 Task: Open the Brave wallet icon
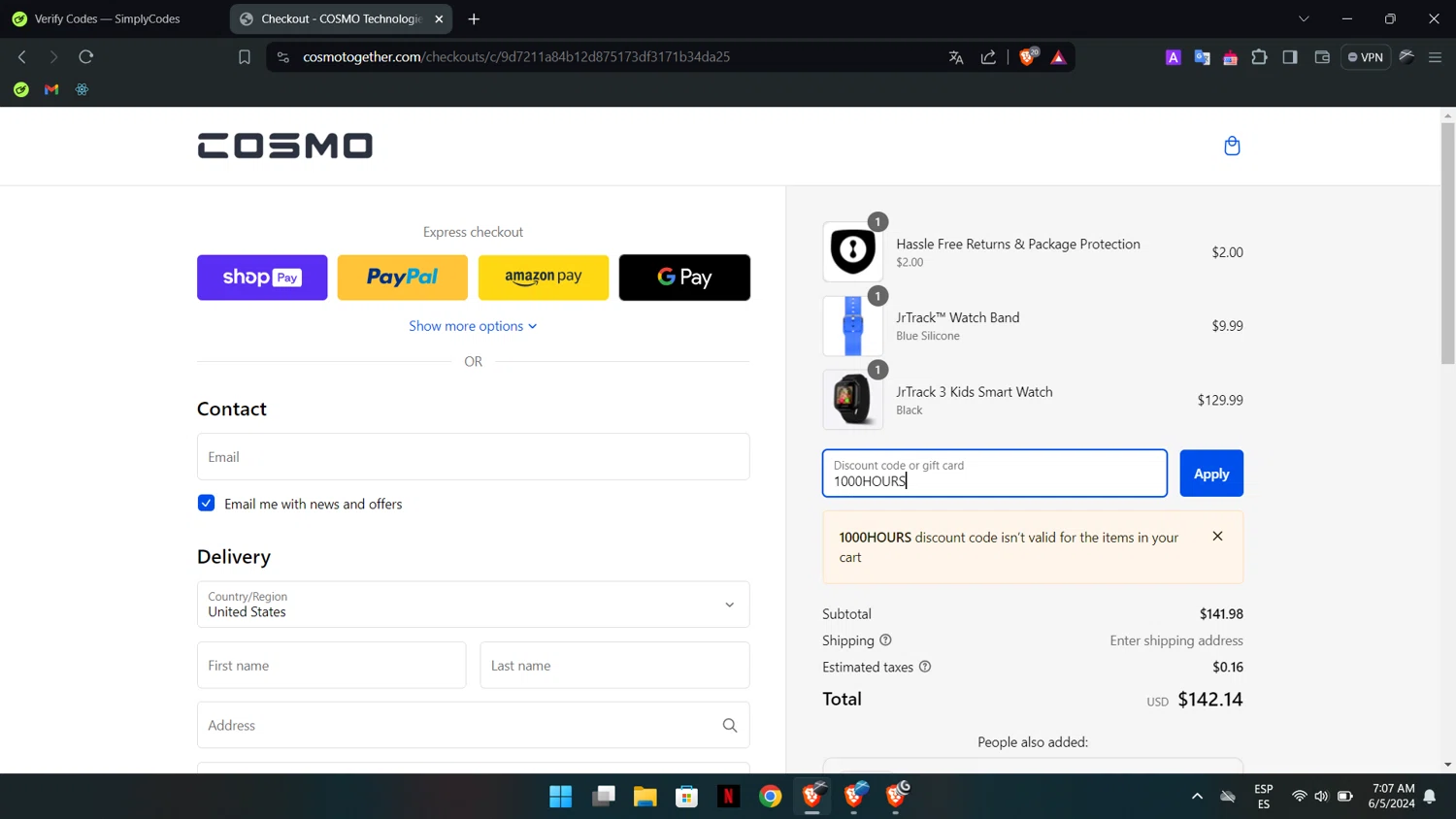click(1322, 57)
